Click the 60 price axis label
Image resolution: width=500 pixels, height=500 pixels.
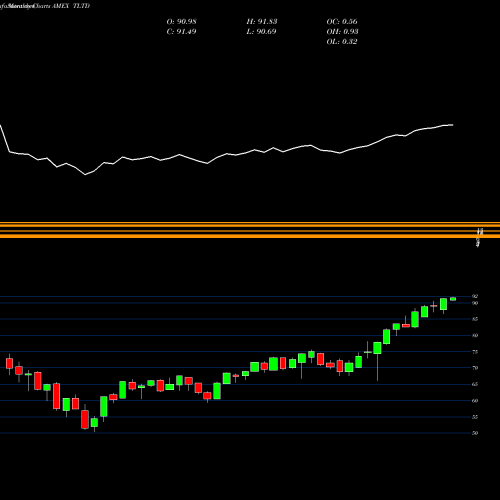(475, 401)
